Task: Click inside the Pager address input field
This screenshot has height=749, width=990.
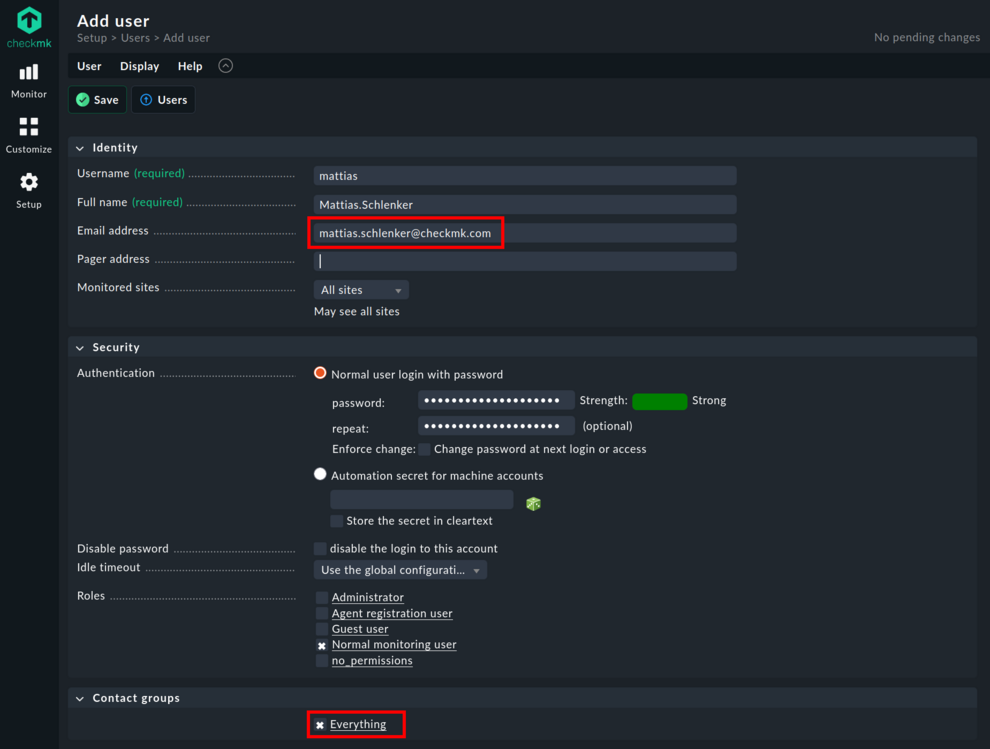Action: 525,259
